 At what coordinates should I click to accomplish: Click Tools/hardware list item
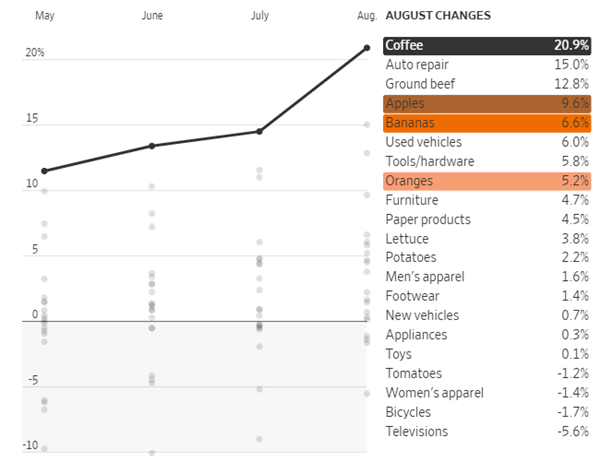481,161
